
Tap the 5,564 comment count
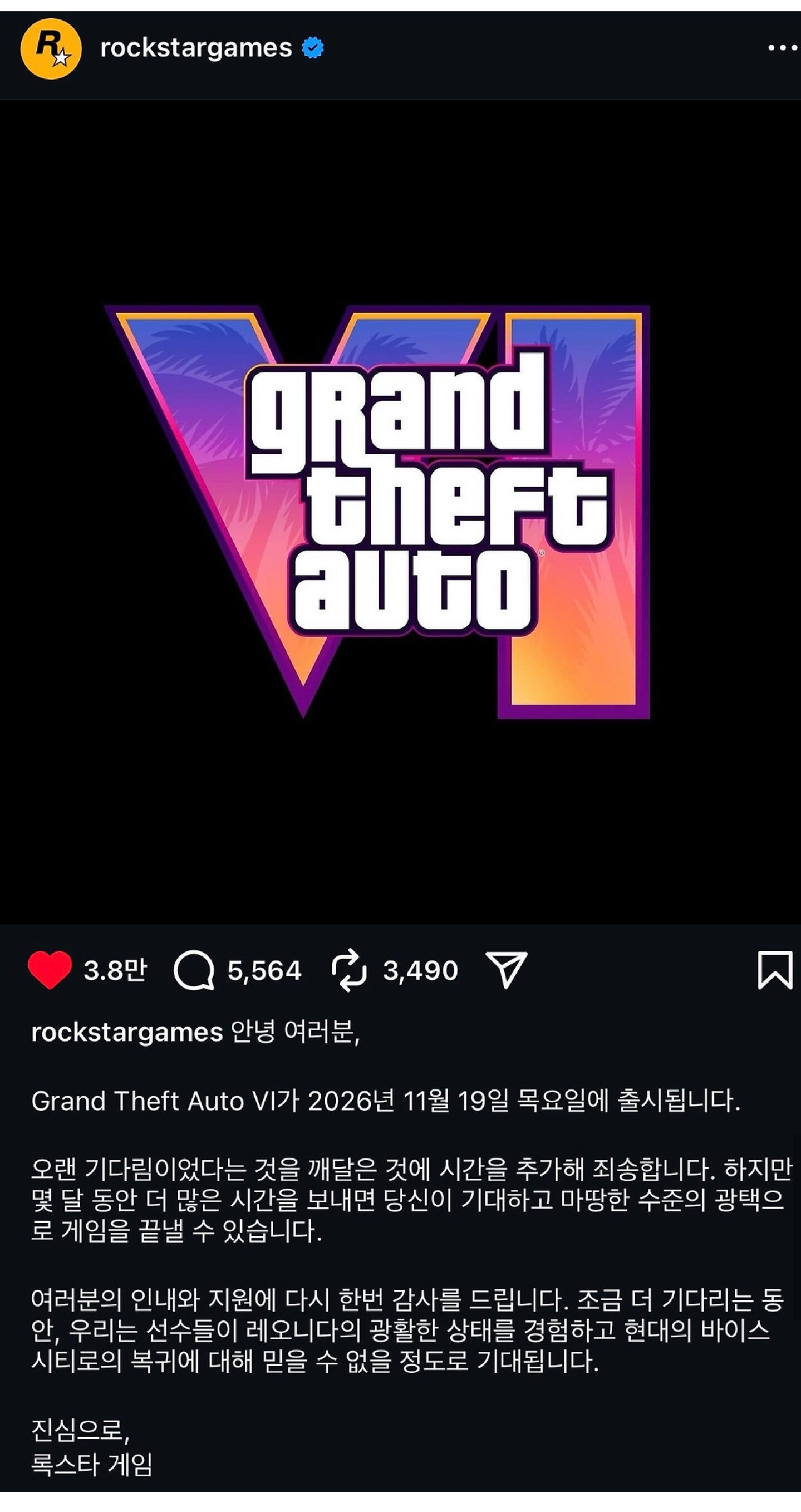coord(264,971)
